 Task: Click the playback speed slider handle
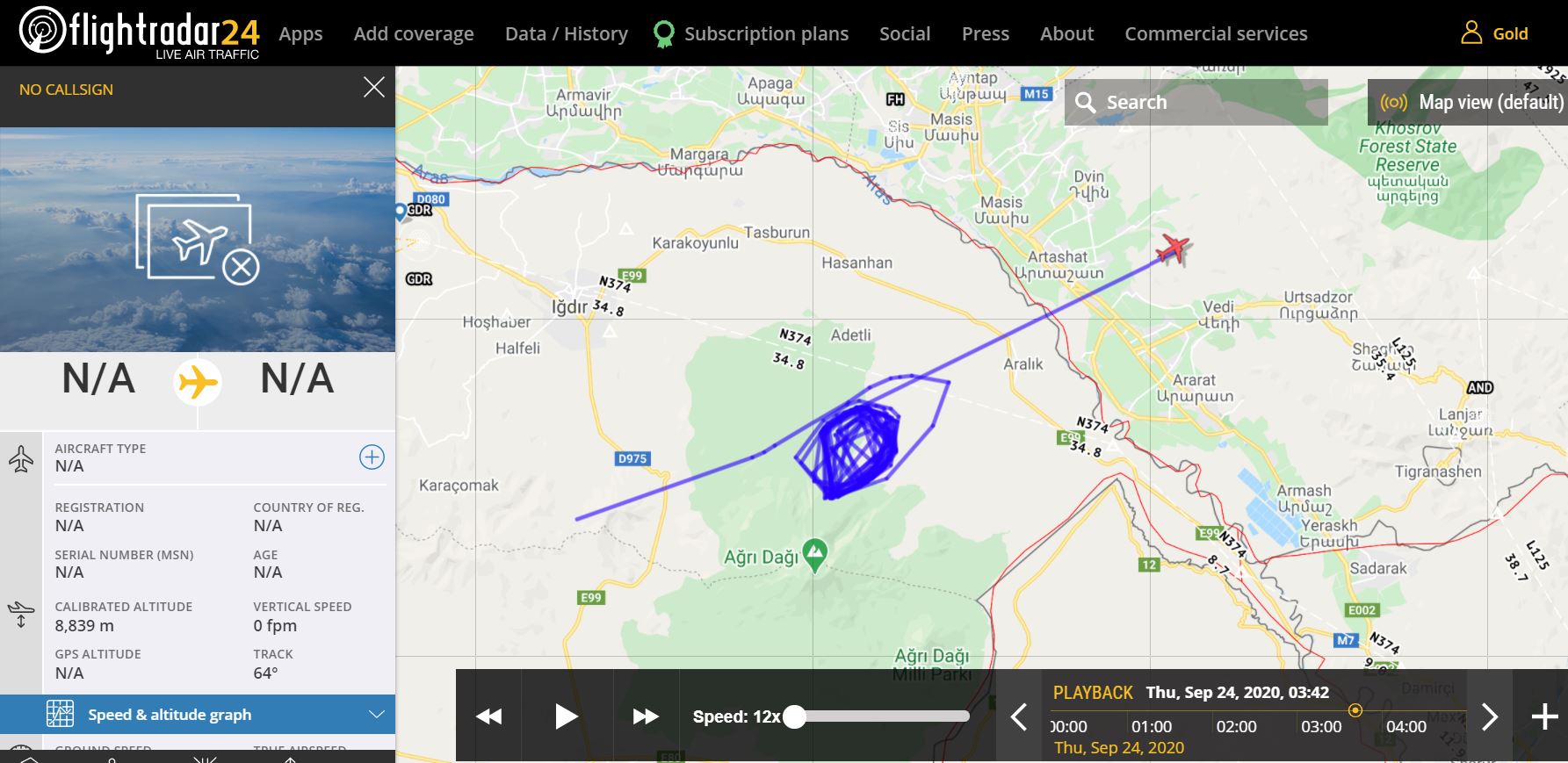794,716
